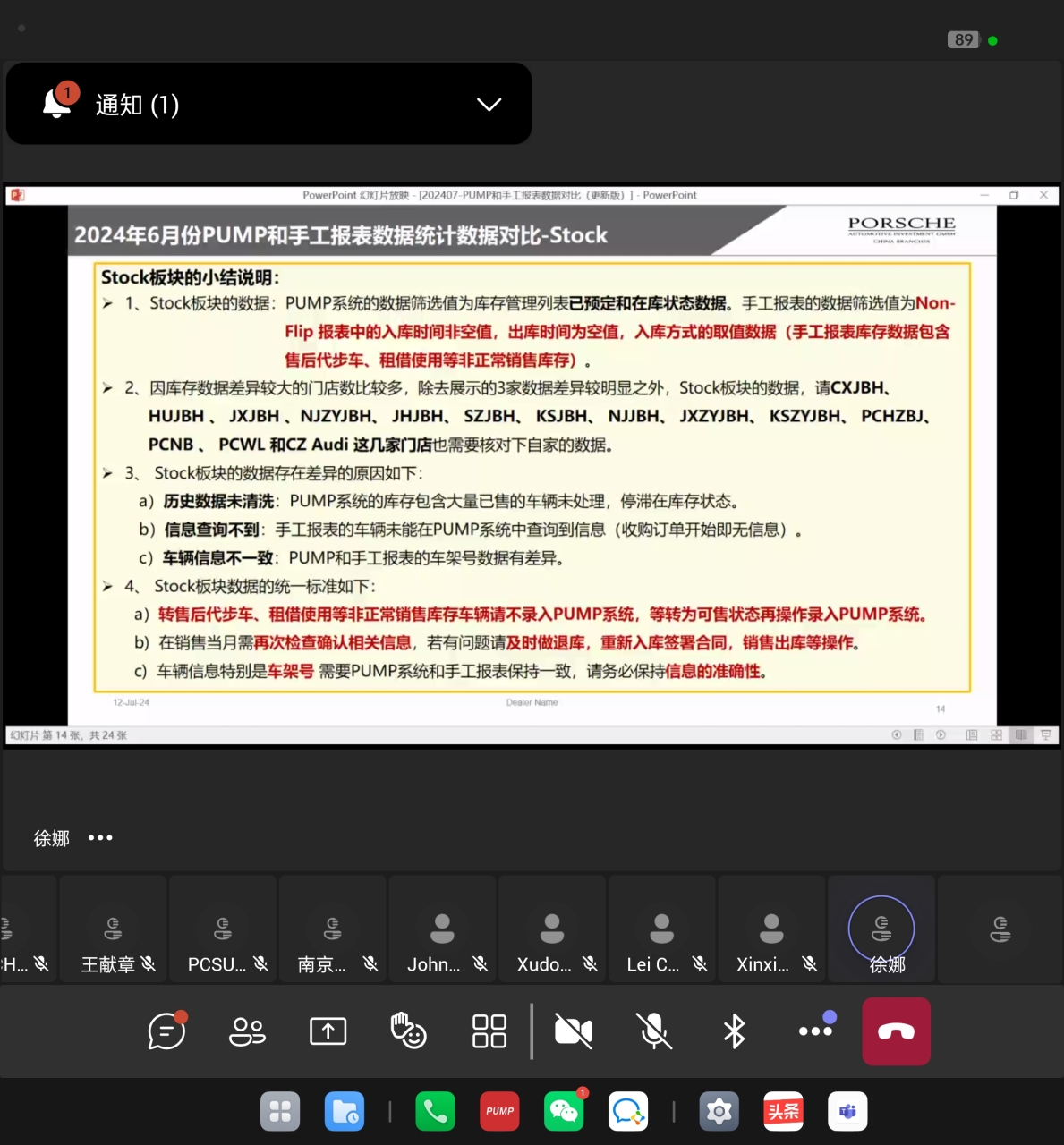Tap the notification bell icon
1064x1145 pixels.
[57, 102]
